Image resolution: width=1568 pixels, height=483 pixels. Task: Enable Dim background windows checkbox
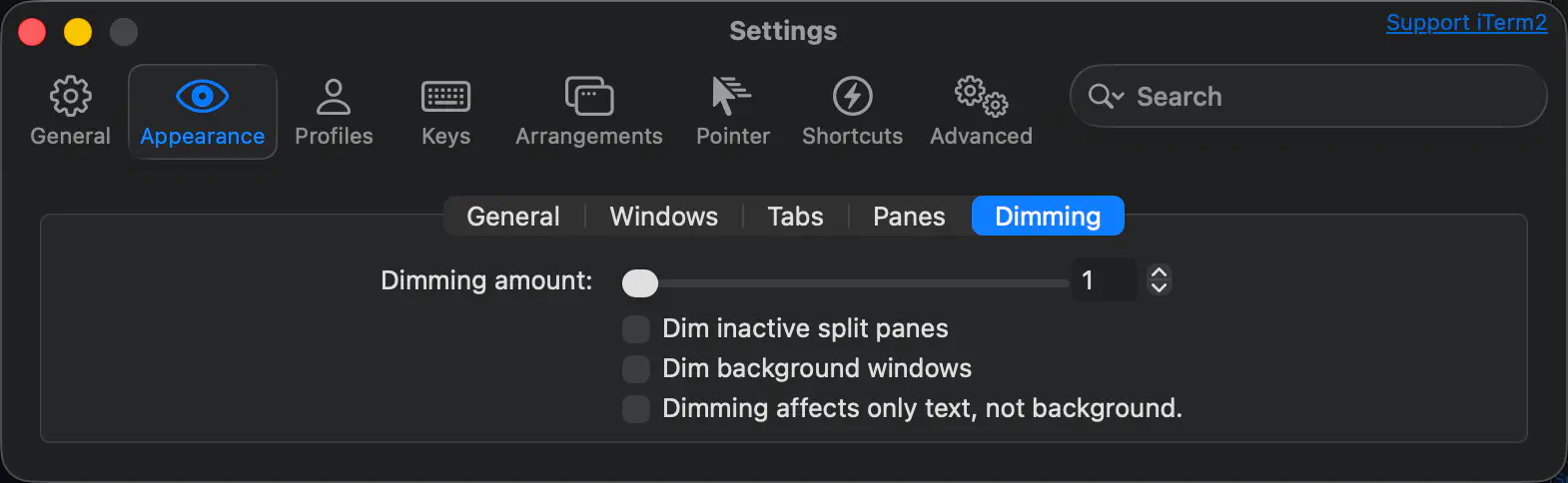(x=636, y=369)
